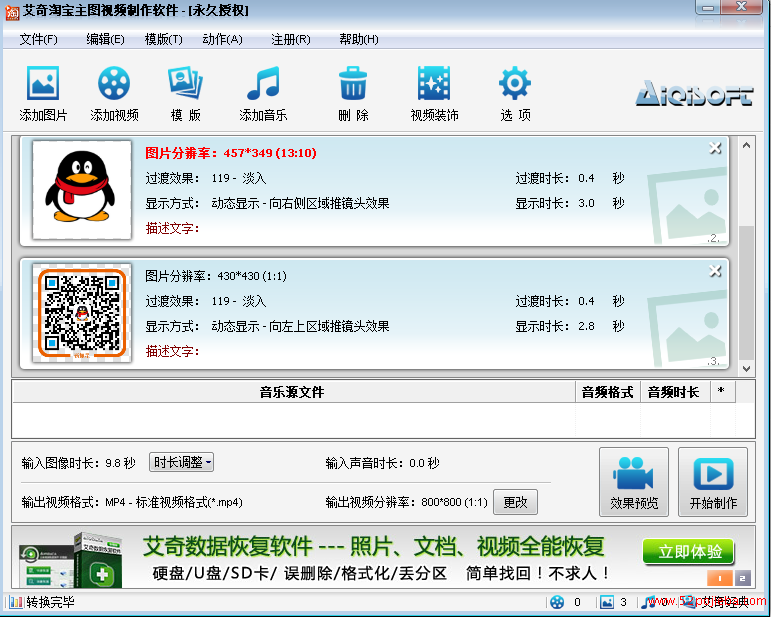Click the 音乐源文件 column header
This screenshot has width=771, height=617.
(x=292, y=392)
